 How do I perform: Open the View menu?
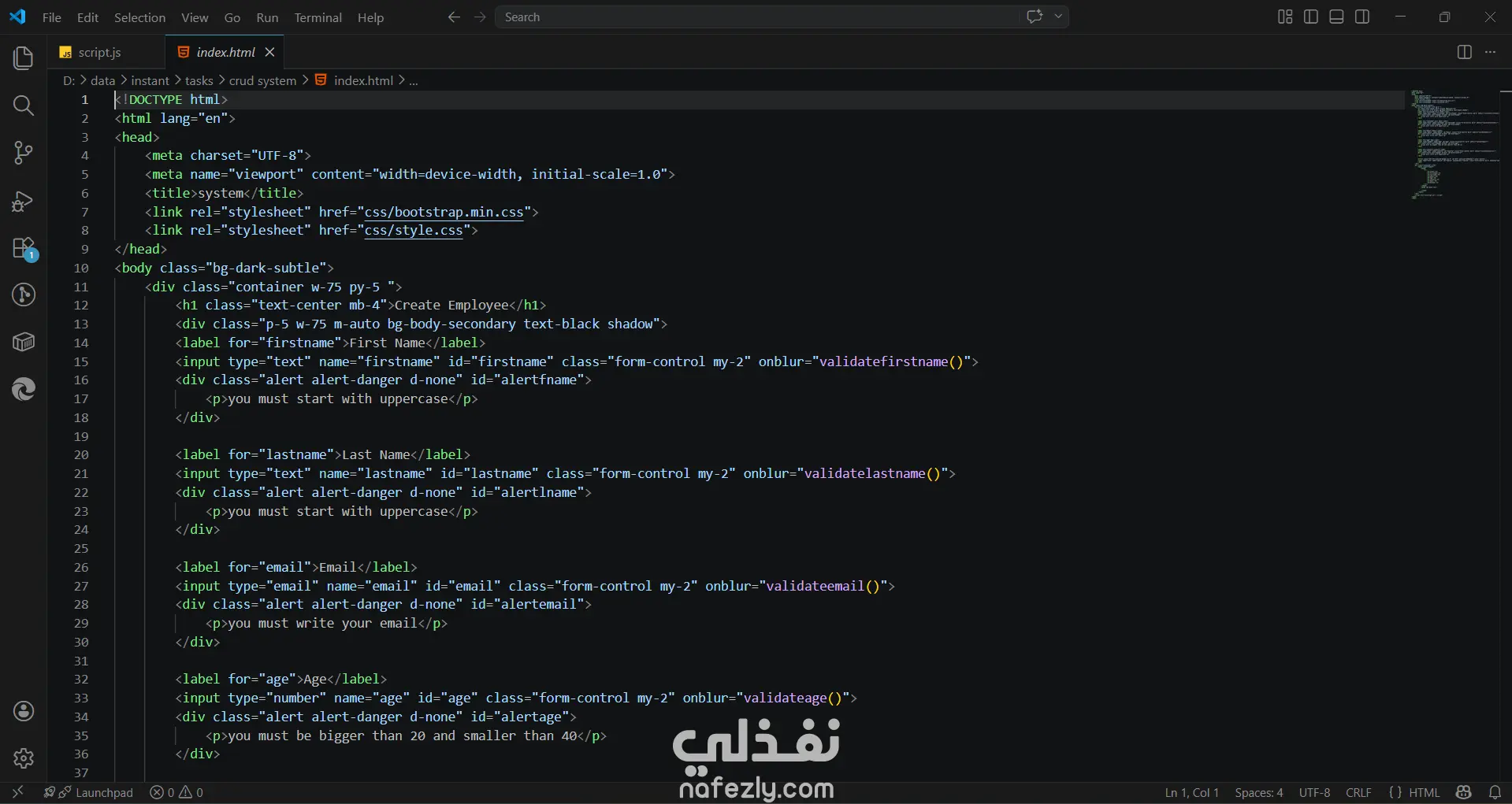tap(195, 17)
